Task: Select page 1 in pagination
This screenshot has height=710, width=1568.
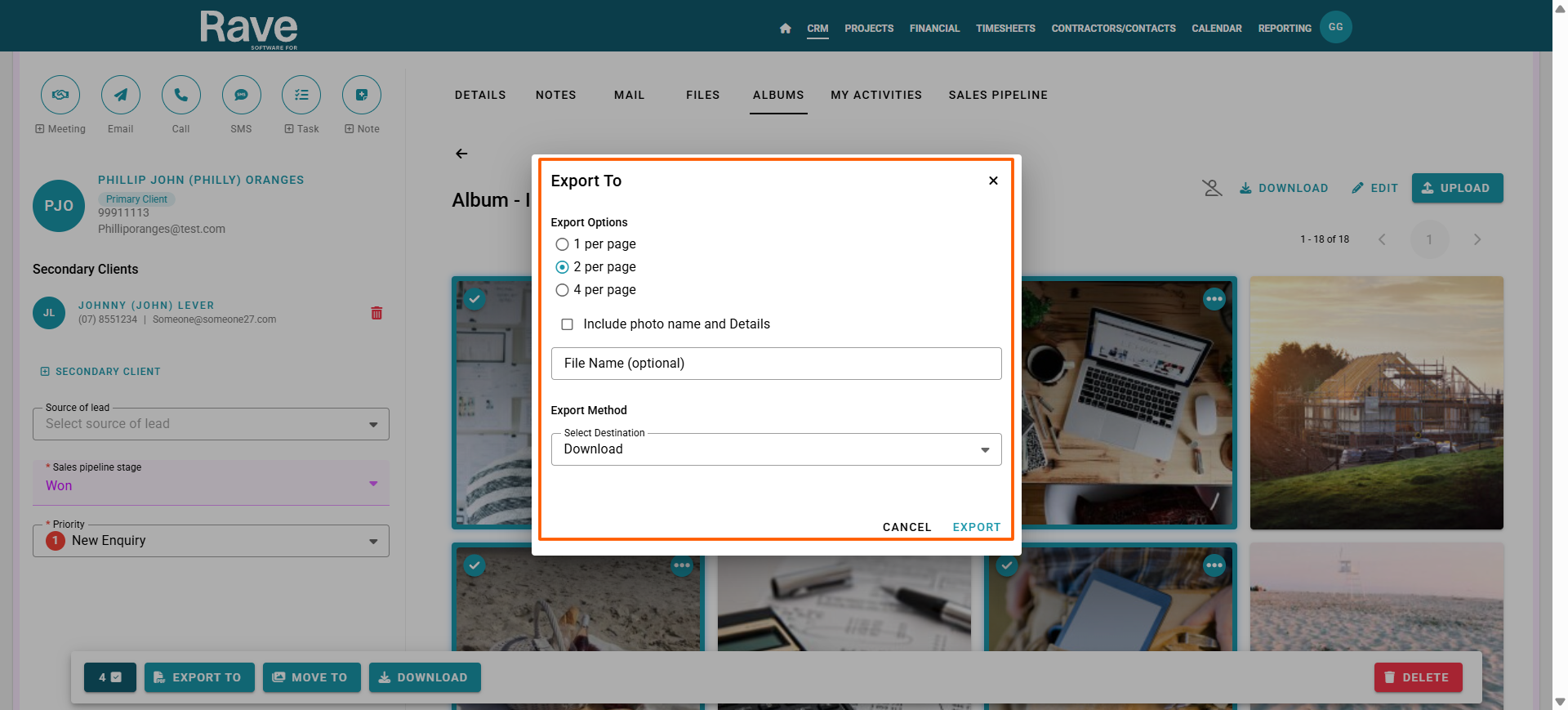Action: [x=1429, y=239]
